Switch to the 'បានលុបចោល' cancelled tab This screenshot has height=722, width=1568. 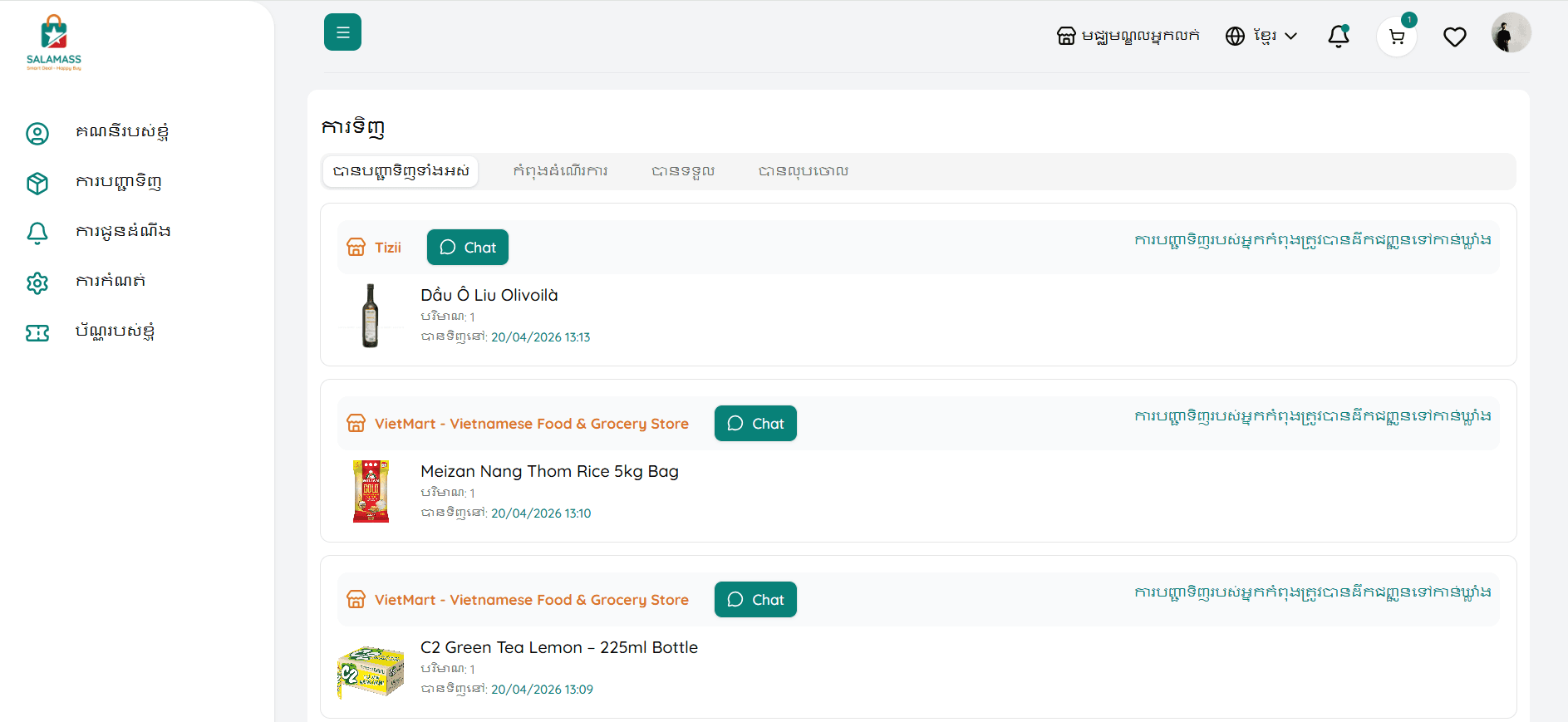(803, 171)
